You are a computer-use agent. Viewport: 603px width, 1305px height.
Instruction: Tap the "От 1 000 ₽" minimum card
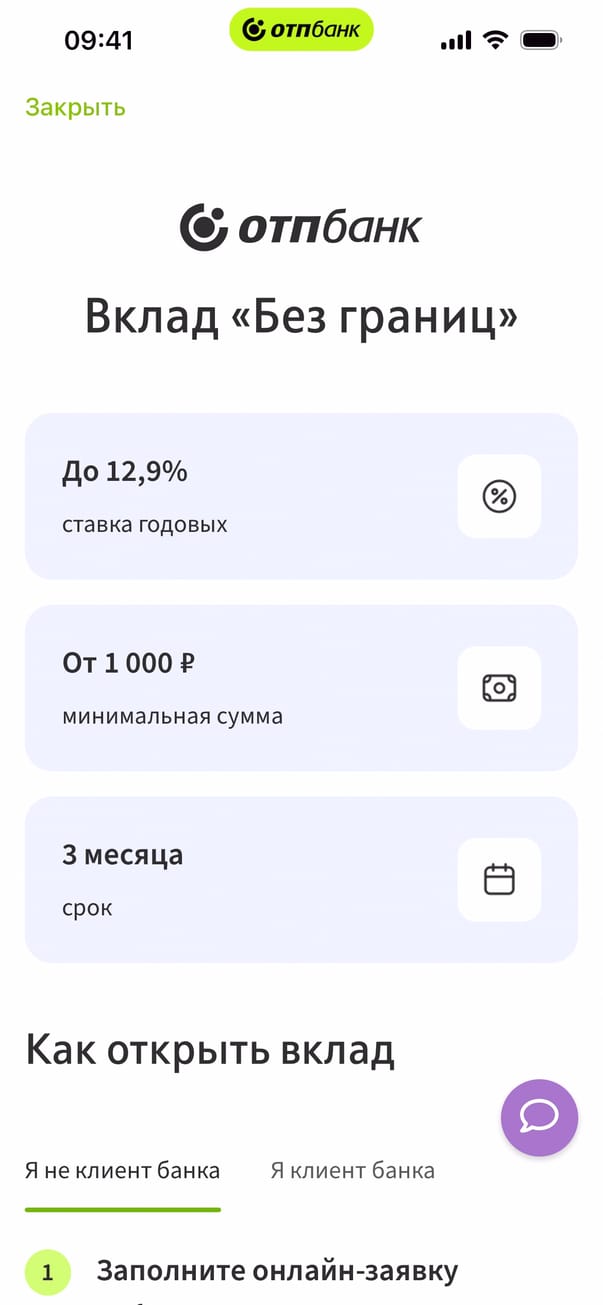tap(240, 688)
